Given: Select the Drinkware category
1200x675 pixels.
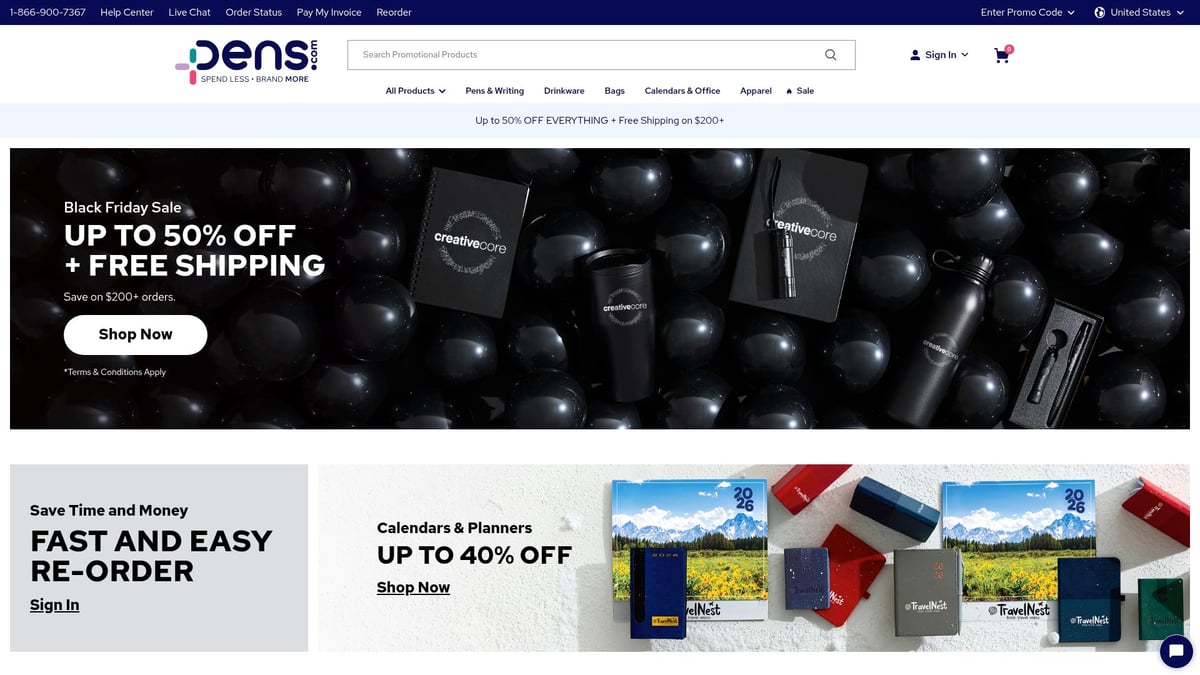Looking at the screenshot, I should pos(564,91).
